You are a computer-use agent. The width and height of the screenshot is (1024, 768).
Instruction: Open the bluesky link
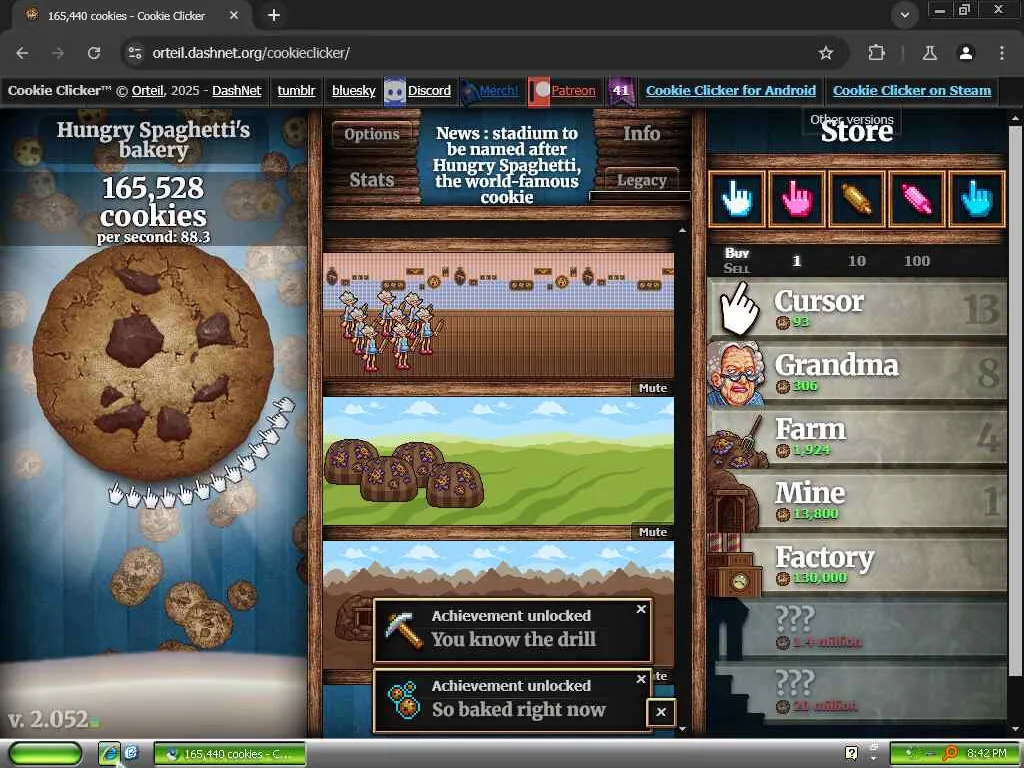tap(353, 91)
